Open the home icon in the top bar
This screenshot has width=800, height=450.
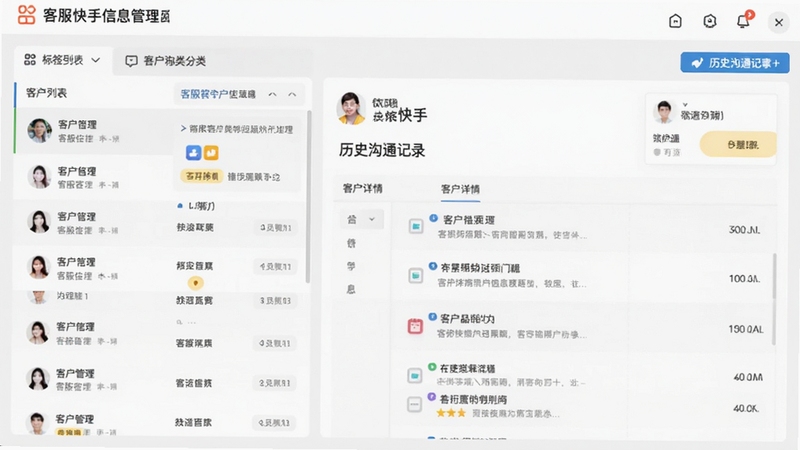pos(675,21)
